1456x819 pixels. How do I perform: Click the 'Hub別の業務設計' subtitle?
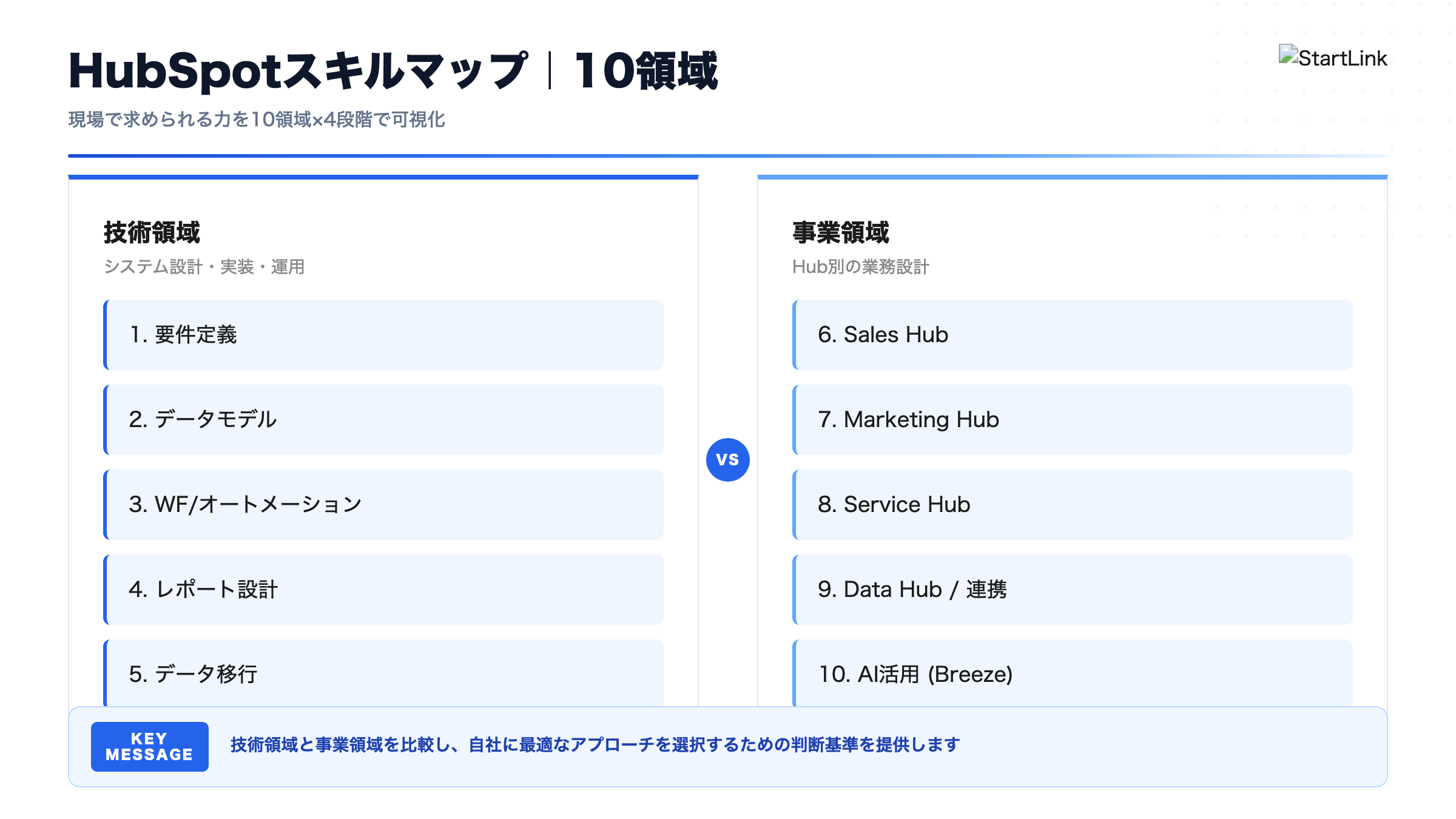[861, 267]
